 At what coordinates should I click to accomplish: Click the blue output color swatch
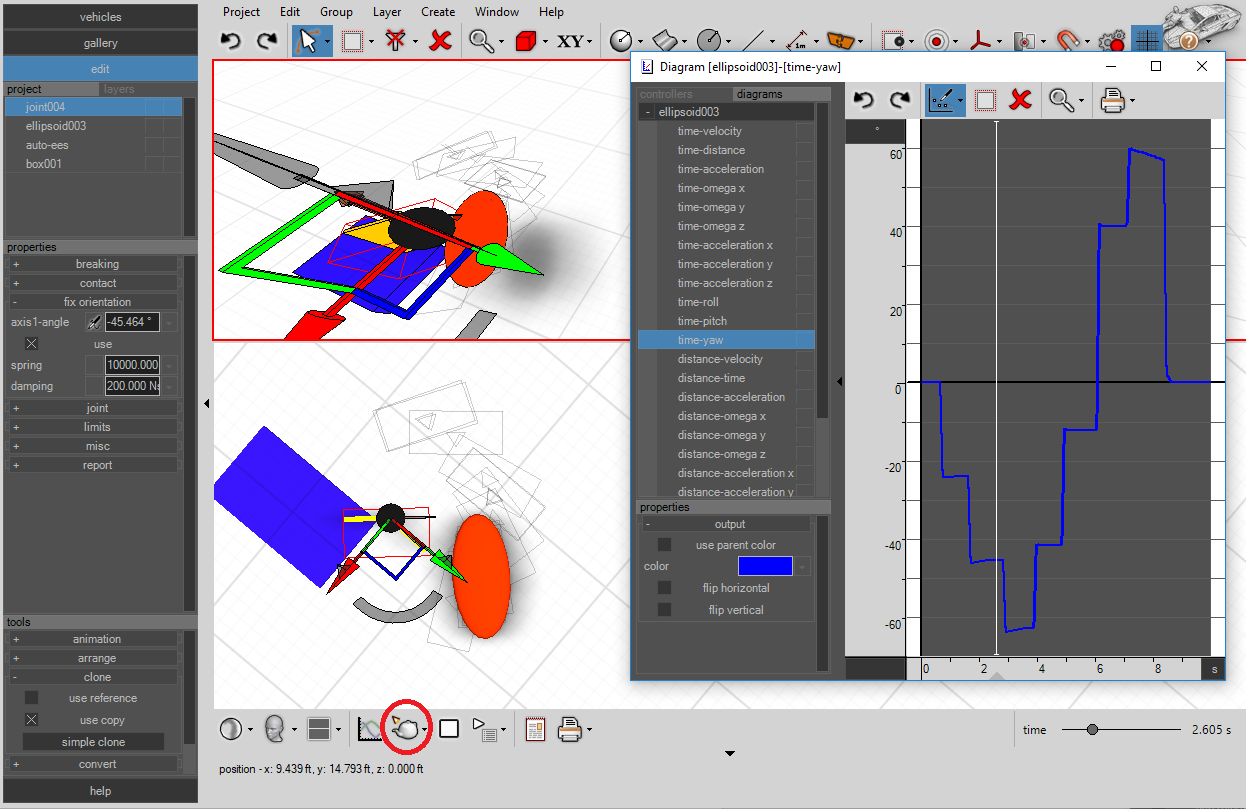point(765,566)
